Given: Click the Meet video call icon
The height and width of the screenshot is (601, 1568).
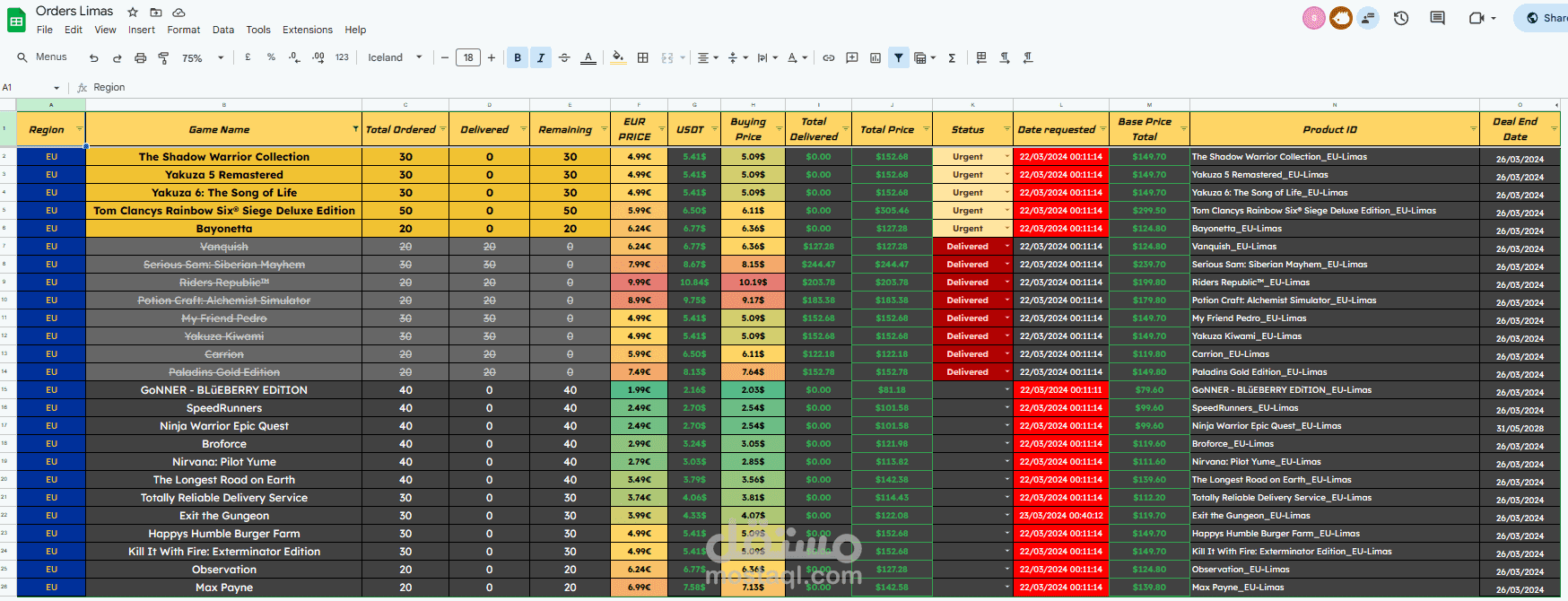Looking at the screenshot, I should [x=1476, y=18].
